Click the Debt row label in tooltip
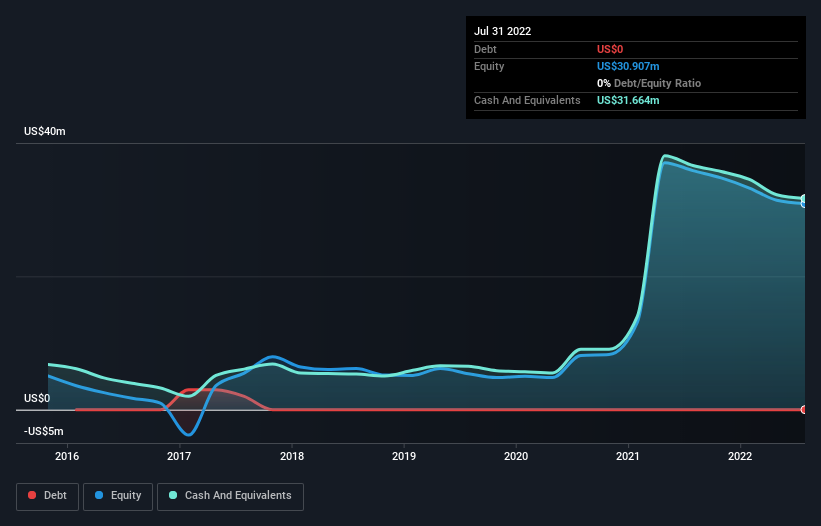This screenshot has height=526, width=821. tap(485, 49)
